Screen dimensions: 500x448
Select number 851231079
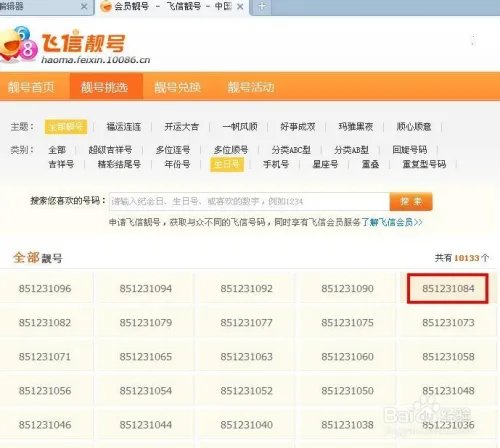point(146,323)
